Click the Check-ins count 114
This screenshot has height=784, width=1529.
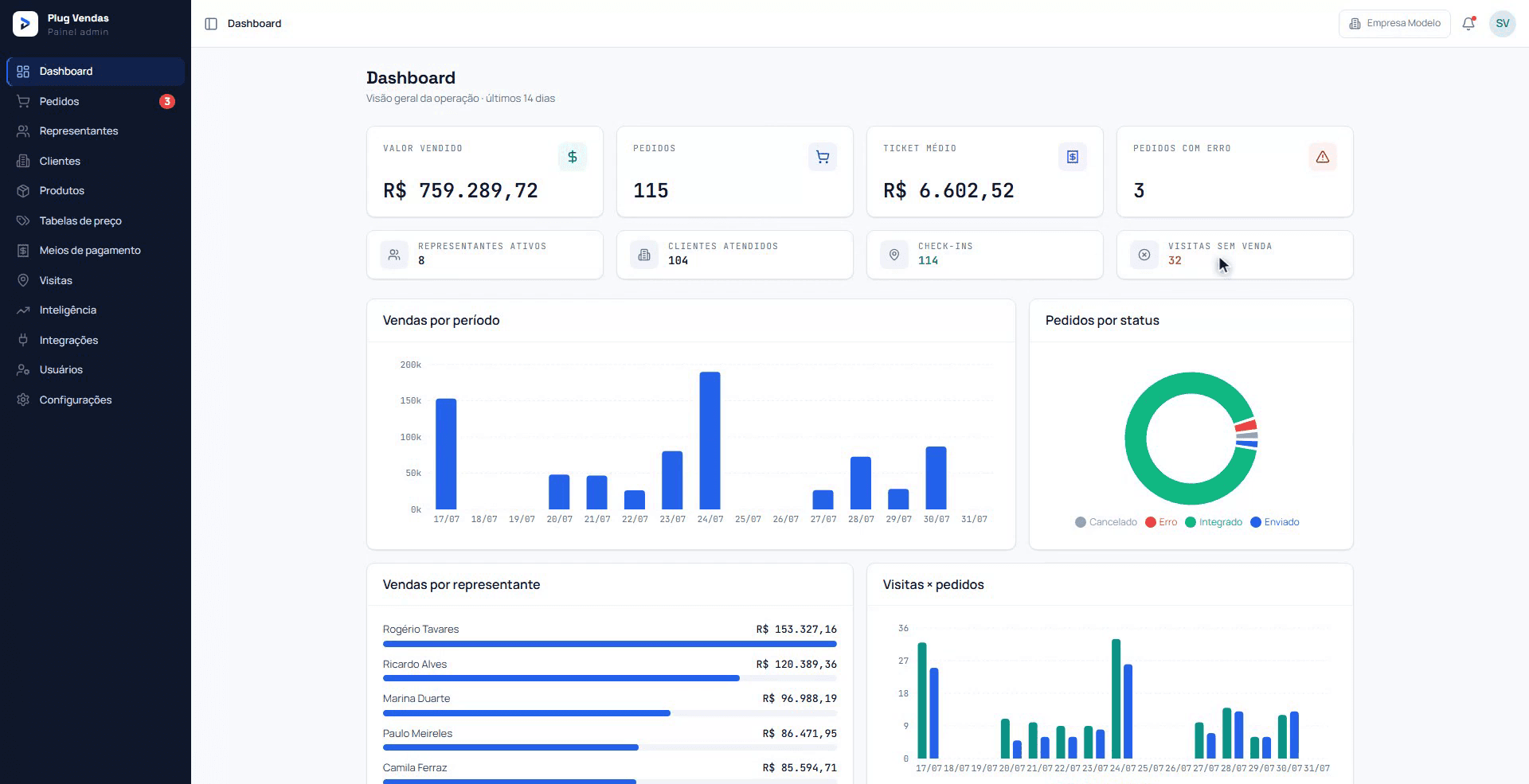click(x=928, y=260)
